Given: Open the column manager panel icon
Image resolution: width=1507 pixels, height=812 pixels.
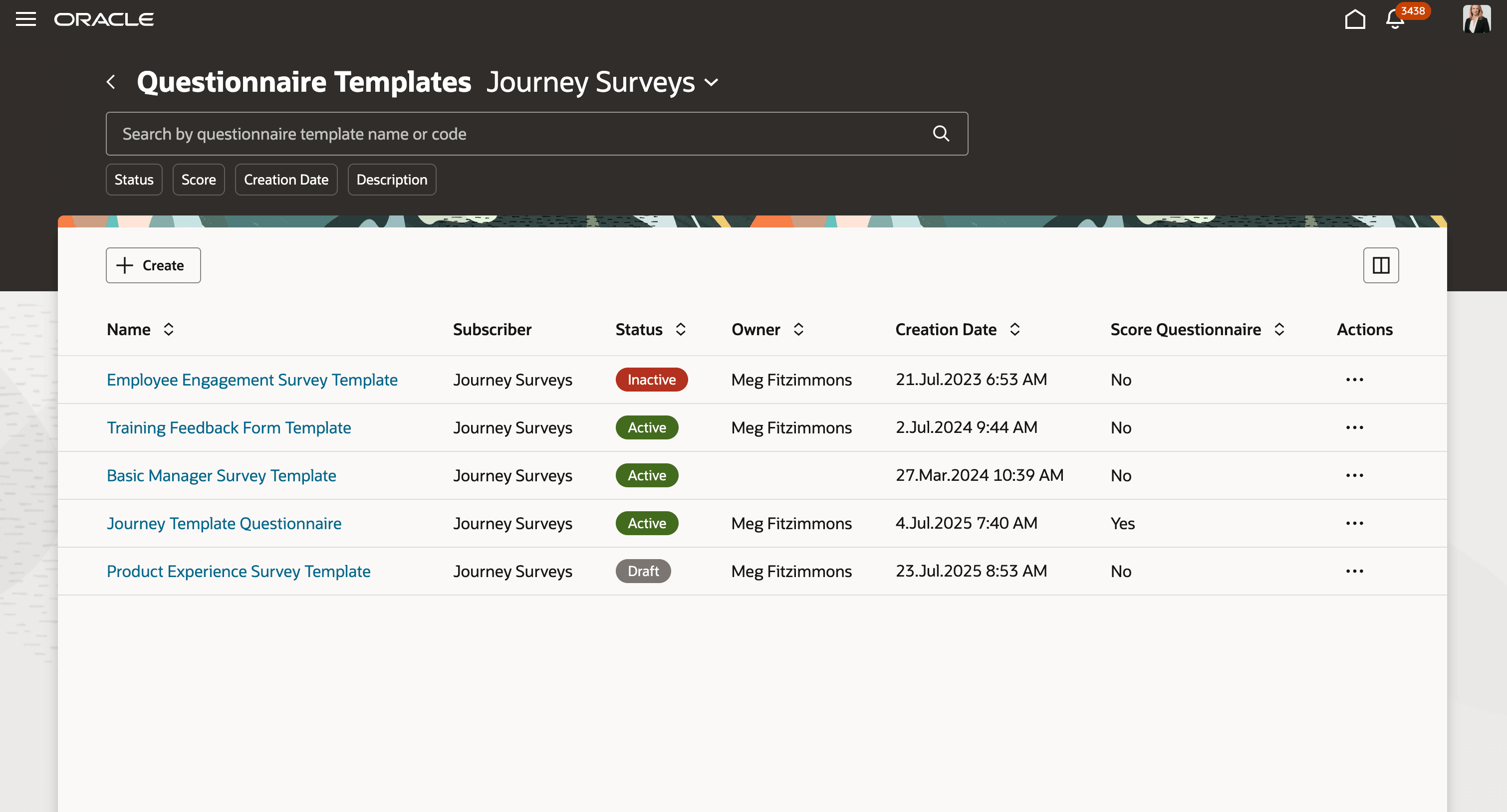Looking at the screenshot, I should pos(1381,265).
